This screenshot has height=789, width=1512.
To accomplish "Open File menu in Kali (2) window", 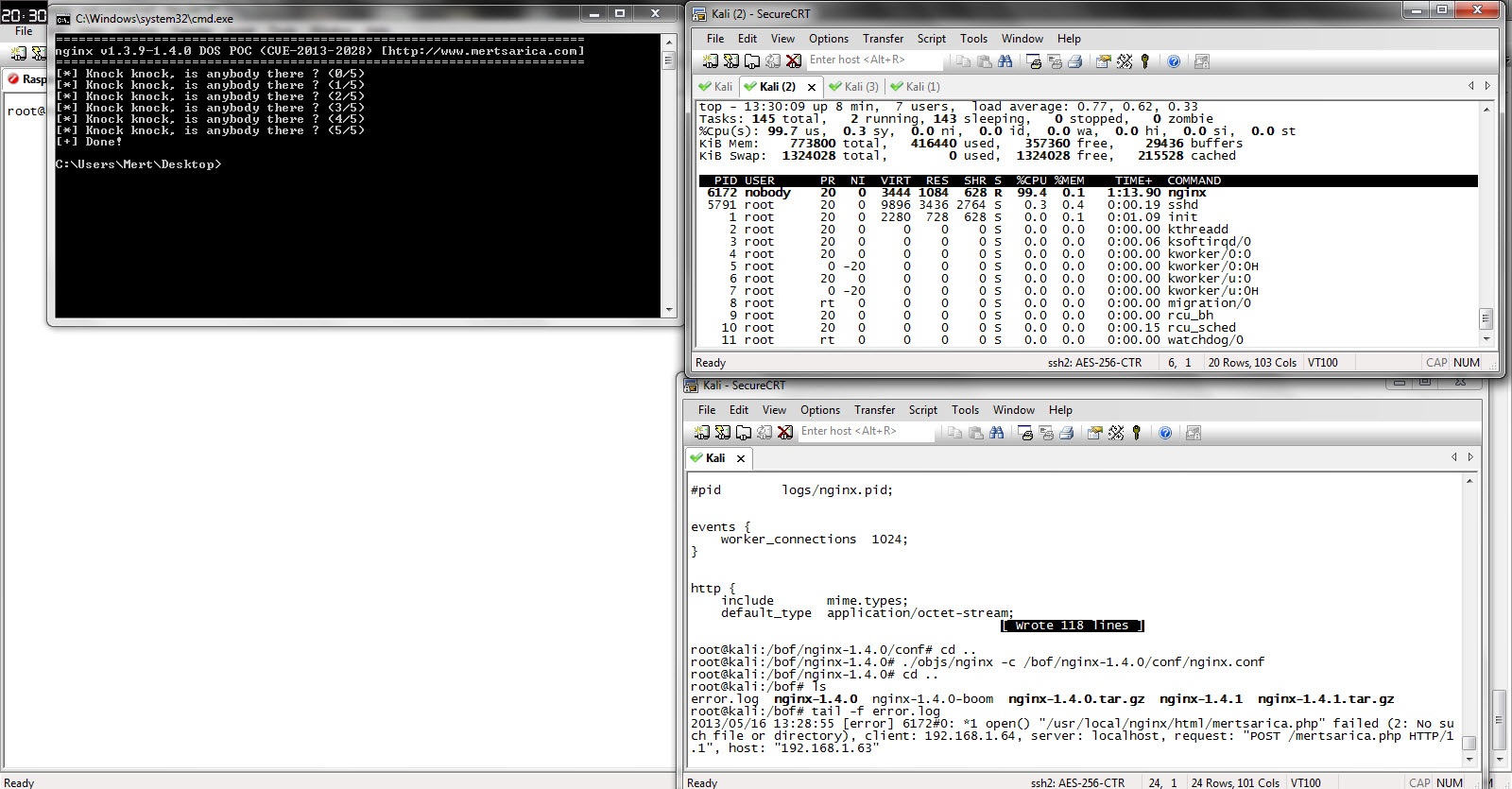I will (x=715, y=39).
